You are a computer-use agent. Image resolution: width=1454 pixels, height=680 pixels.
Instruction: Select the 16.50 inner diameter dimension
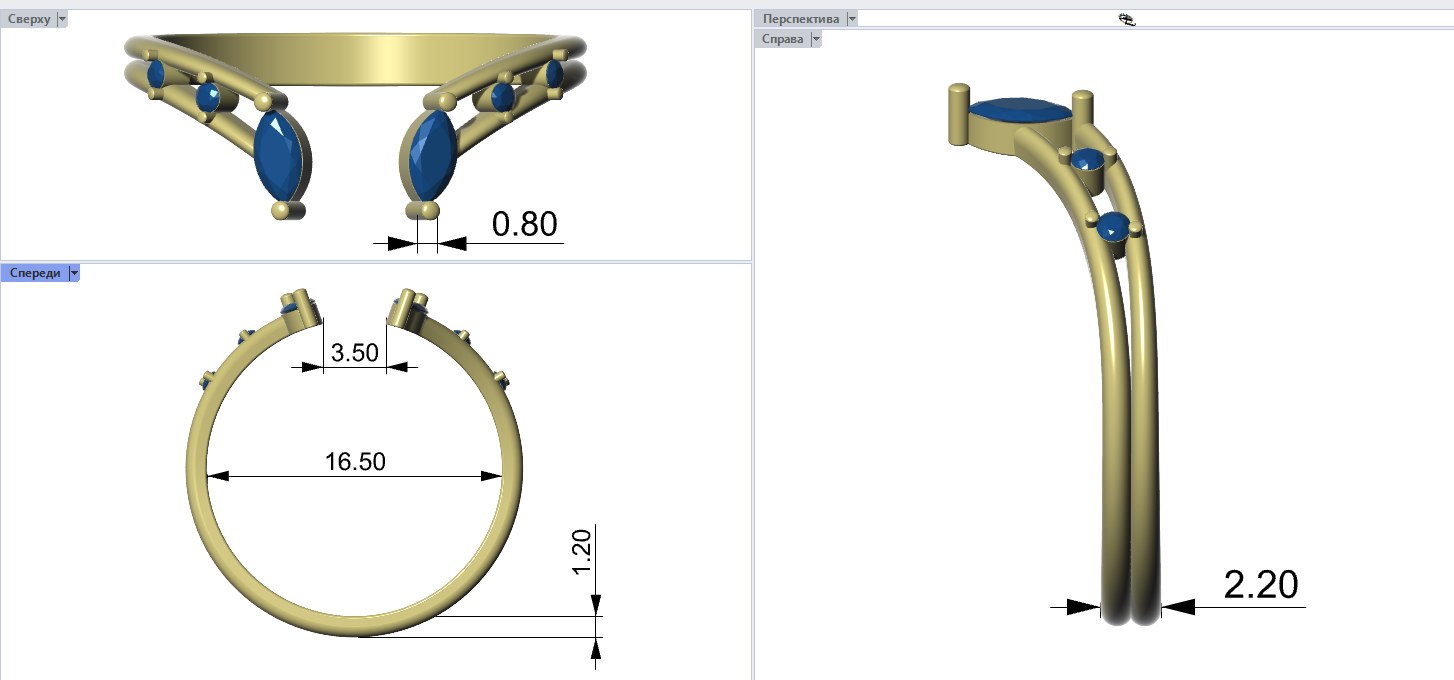point(354,461)
